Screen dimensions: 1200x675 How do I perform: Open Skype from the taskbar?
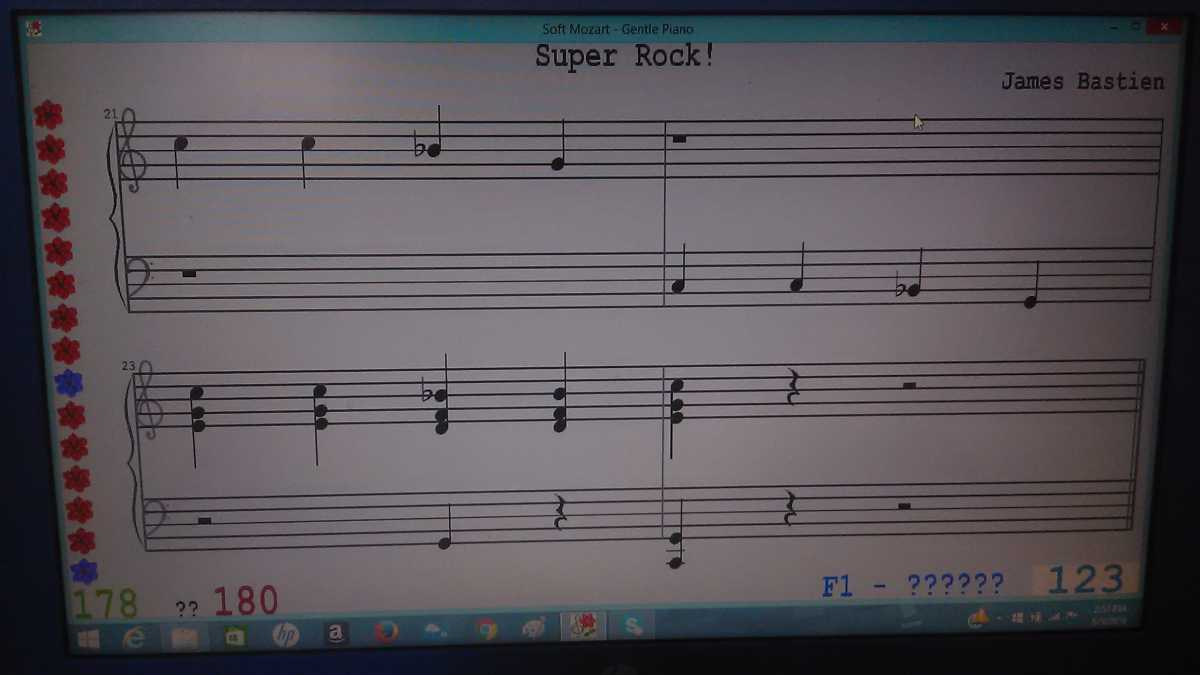633,627
